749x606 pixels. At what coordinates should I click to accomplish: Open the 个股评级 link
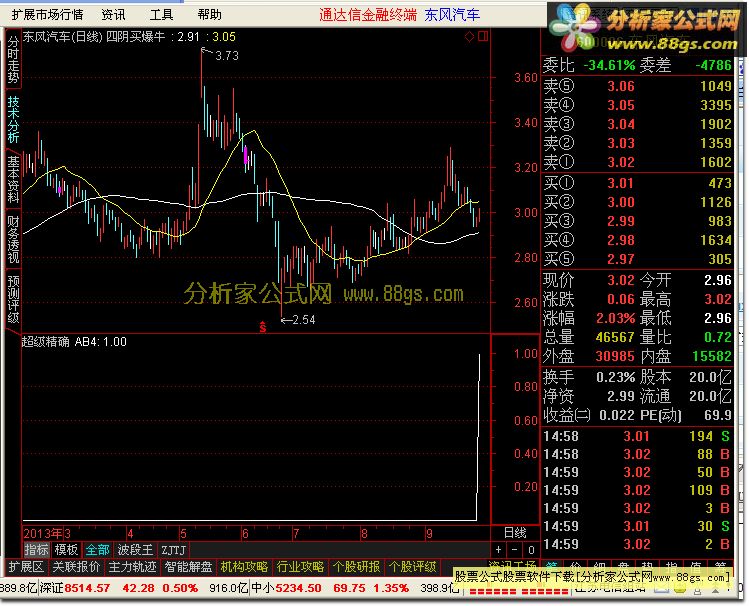pyautogui.click(x=413, y=567)
